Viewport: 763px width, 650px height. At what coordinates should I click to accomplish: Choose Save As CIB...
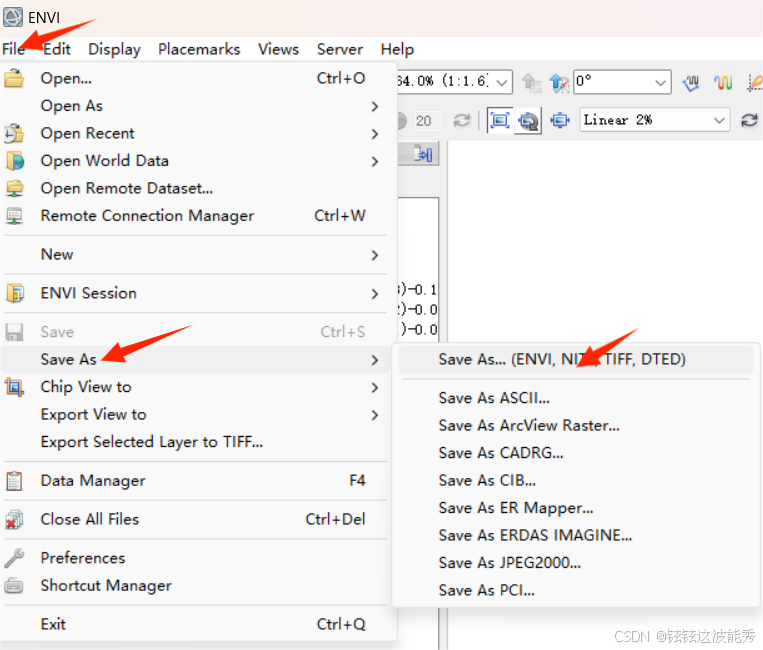pos(575,481)
